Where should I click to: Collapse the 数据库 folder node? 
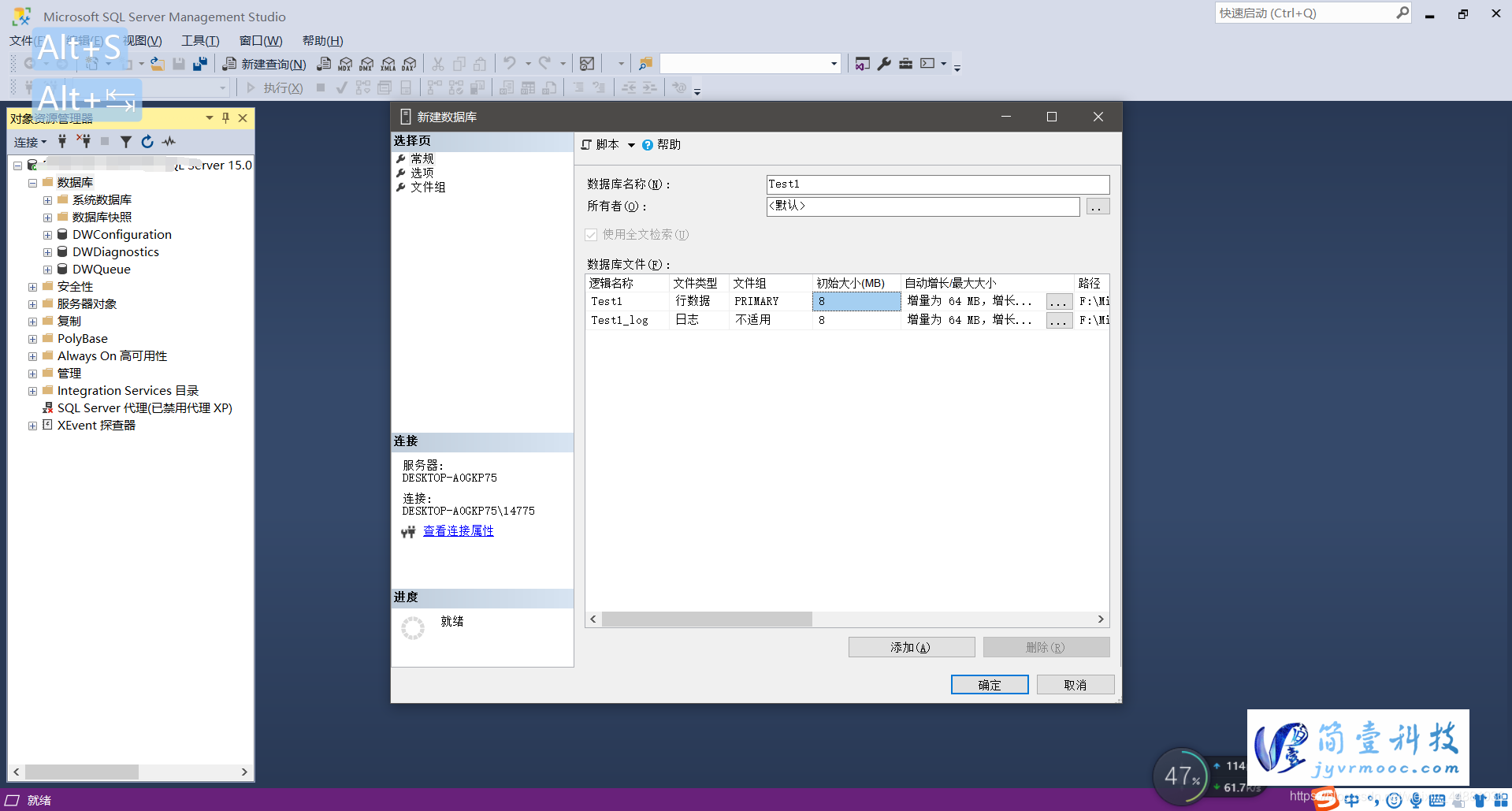point(32,183)
